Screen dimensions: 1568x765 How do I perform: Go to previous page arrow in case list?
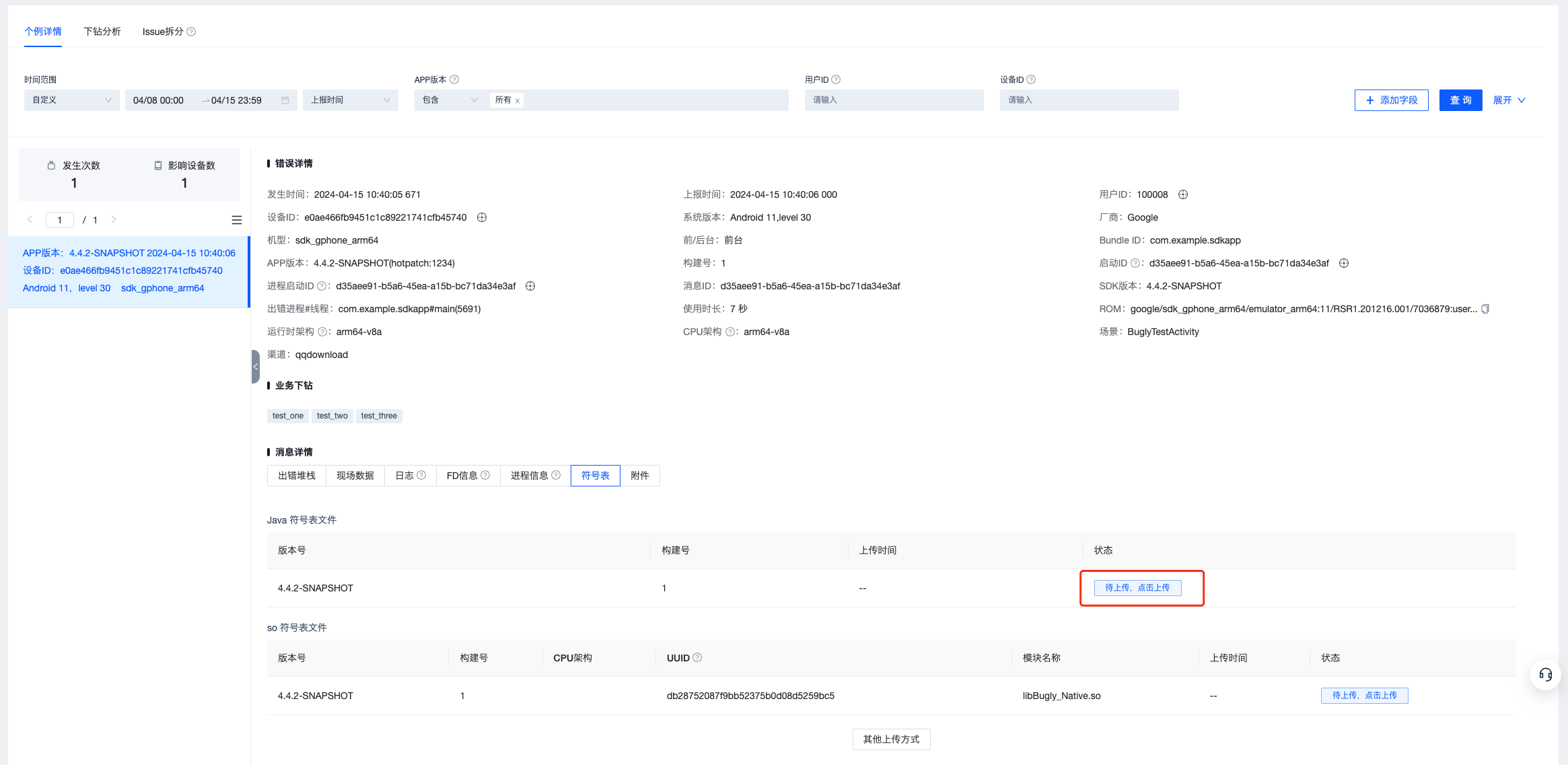point(30,219)
